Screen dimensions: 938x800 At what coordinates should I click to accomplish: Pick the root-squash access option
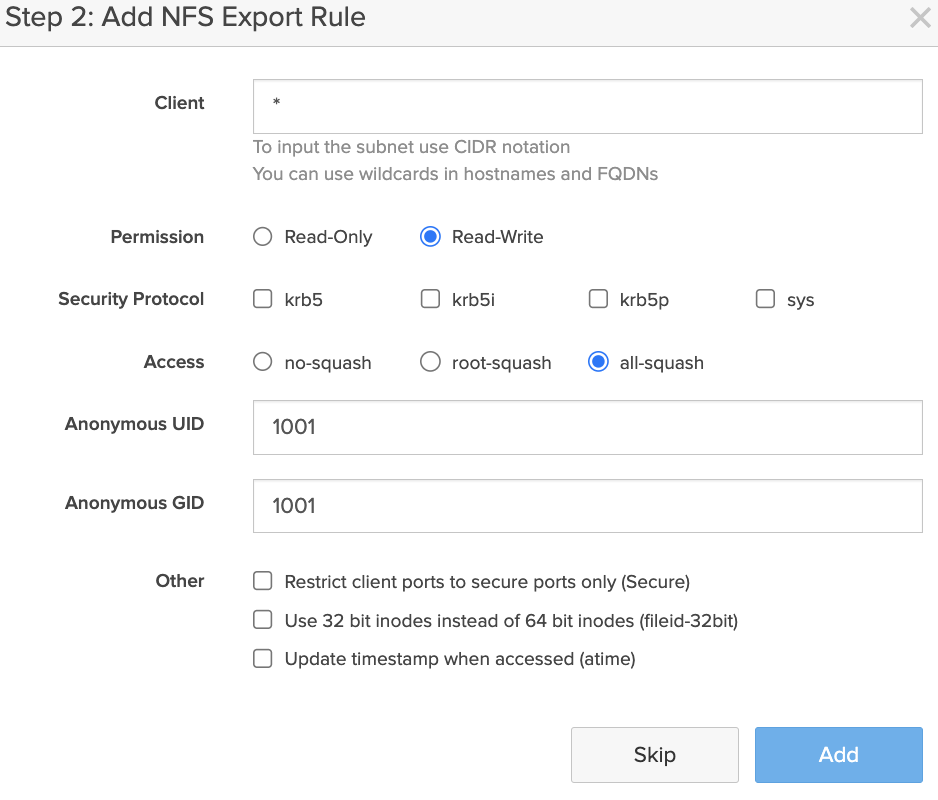click(431, 362)
